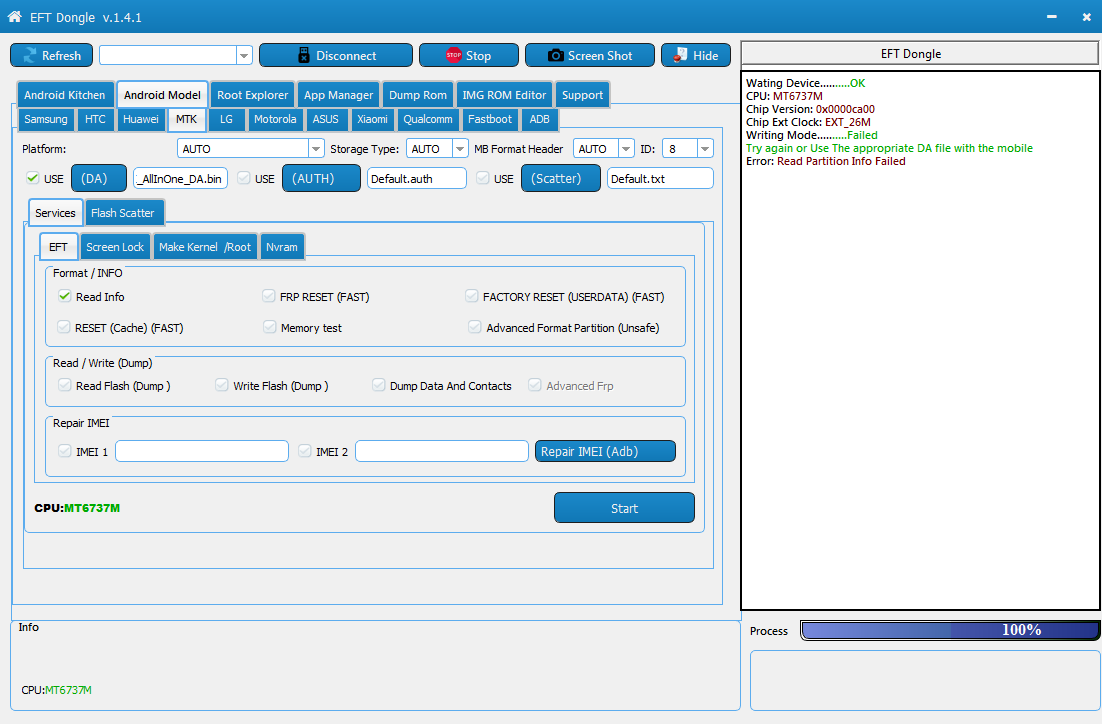This screenshot has height=724, width=1102.
Task: Click the Start button
Action: [x=624, y=508]
